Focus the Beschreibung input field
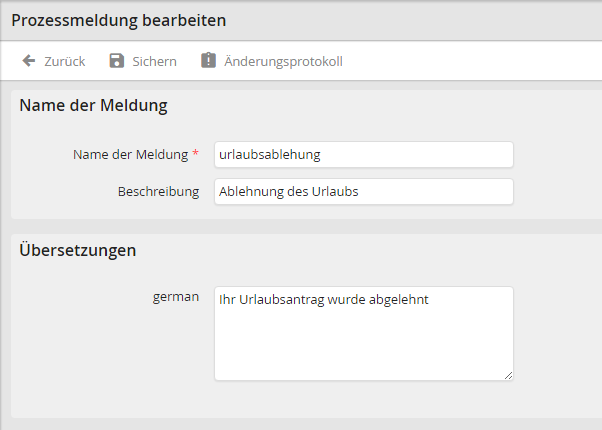This screenshot has height=430, width=602. coord(440,192)
